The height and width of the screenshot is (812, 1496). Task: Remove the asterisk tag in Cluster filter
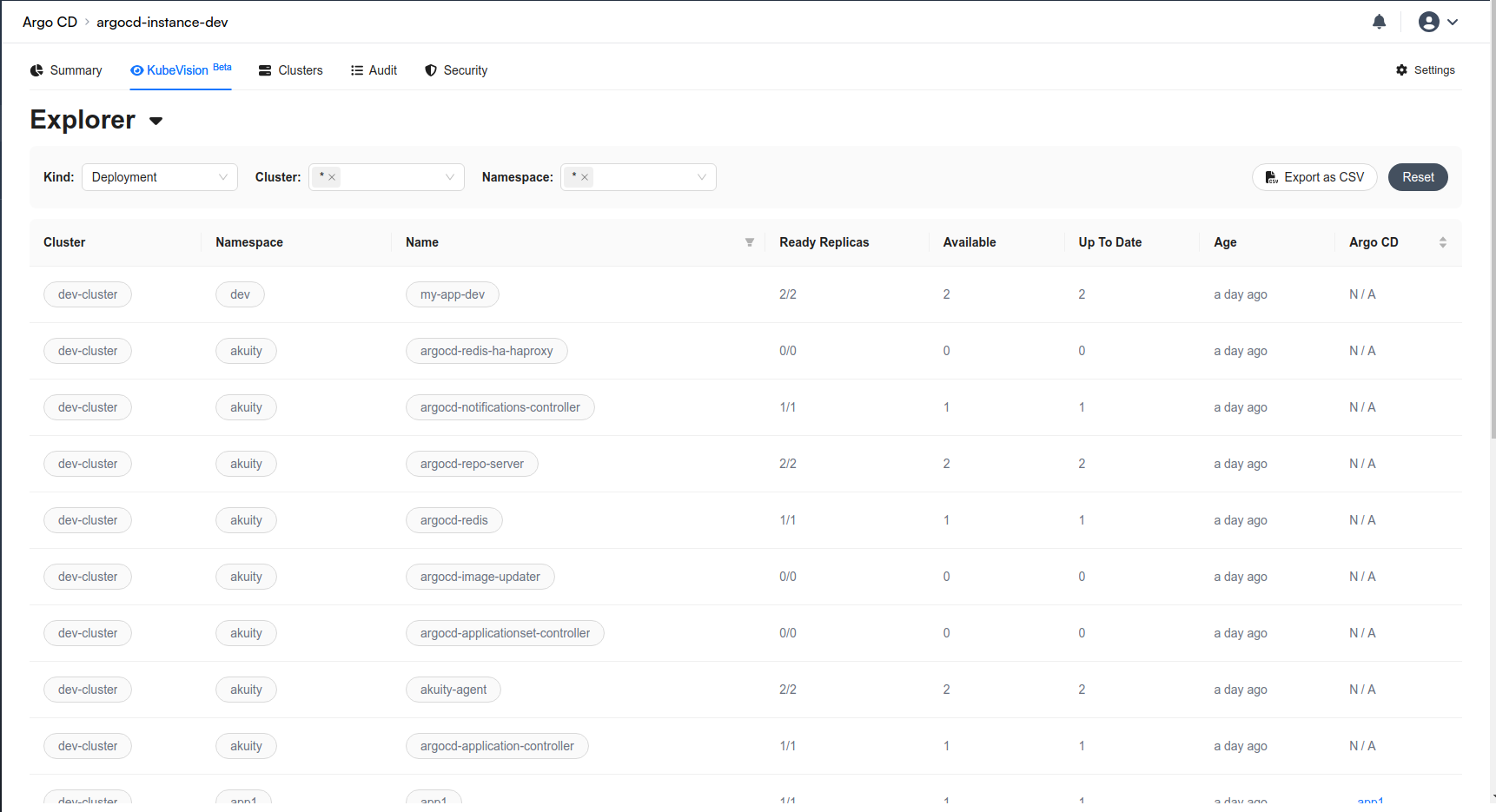[x=332, y=177]
